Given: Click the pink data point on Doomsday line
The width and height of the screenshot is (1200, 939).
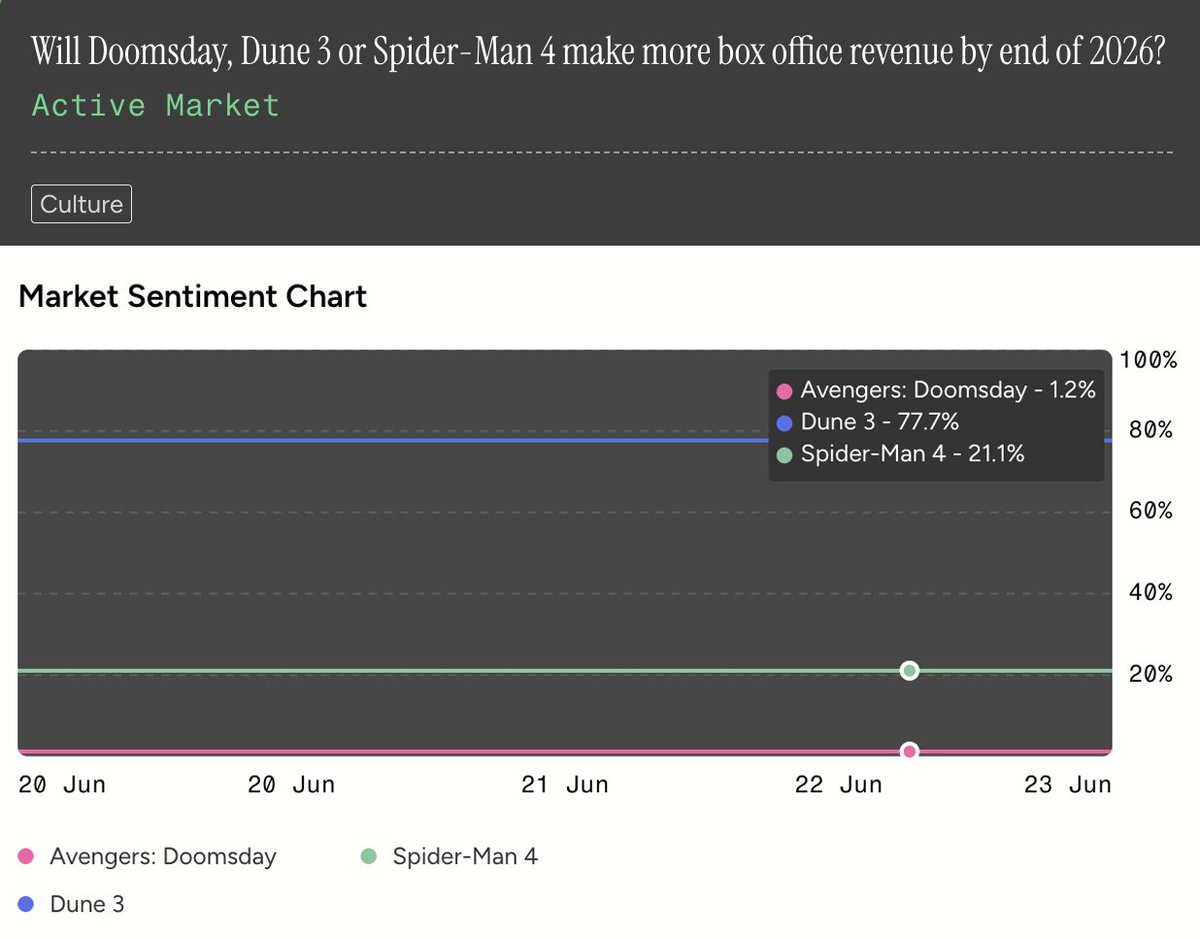Looking at the screenshot, I should tap(909, 750).
